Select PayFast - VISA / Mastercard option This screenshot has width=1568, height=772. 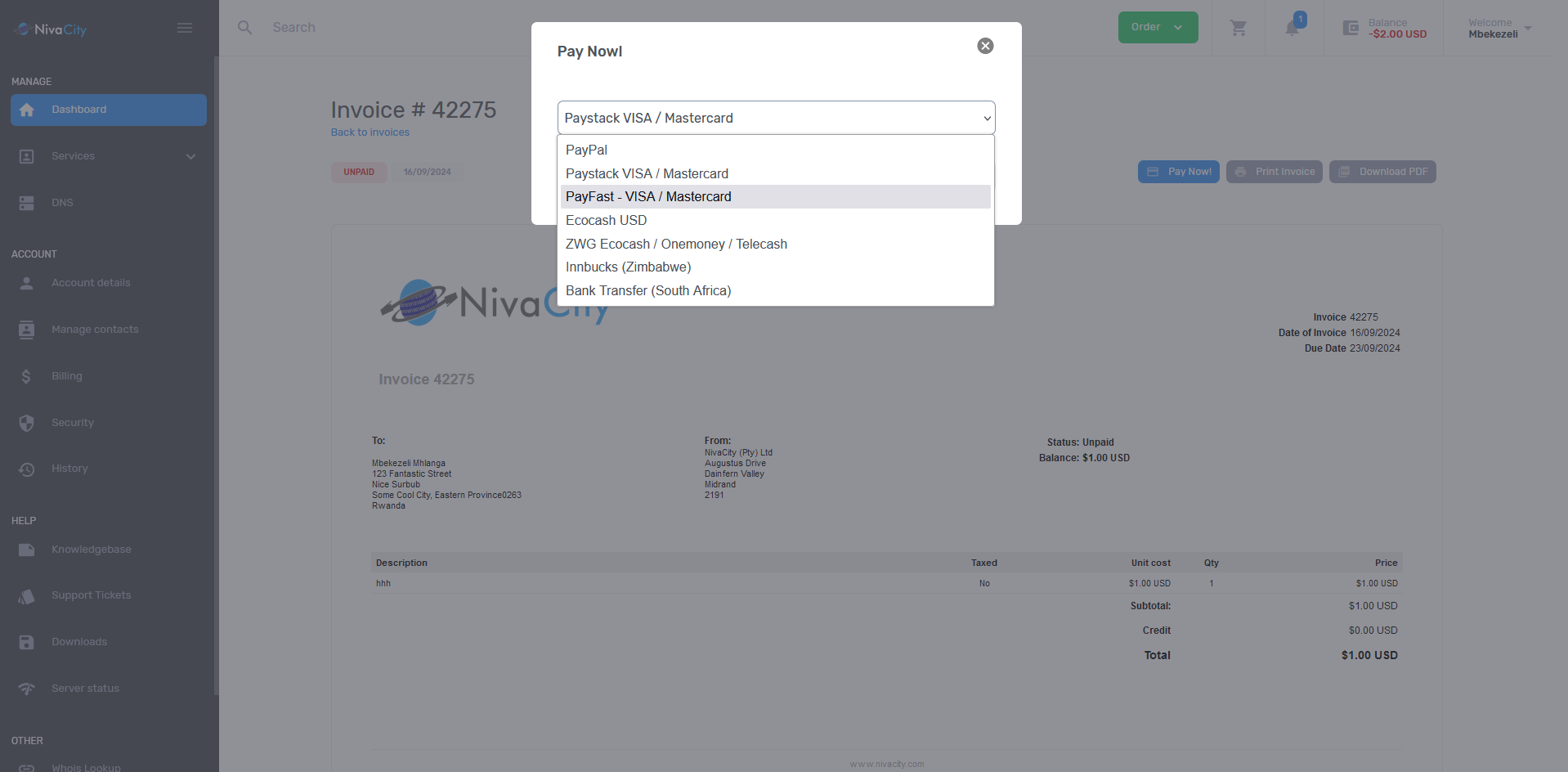(776, 197)
